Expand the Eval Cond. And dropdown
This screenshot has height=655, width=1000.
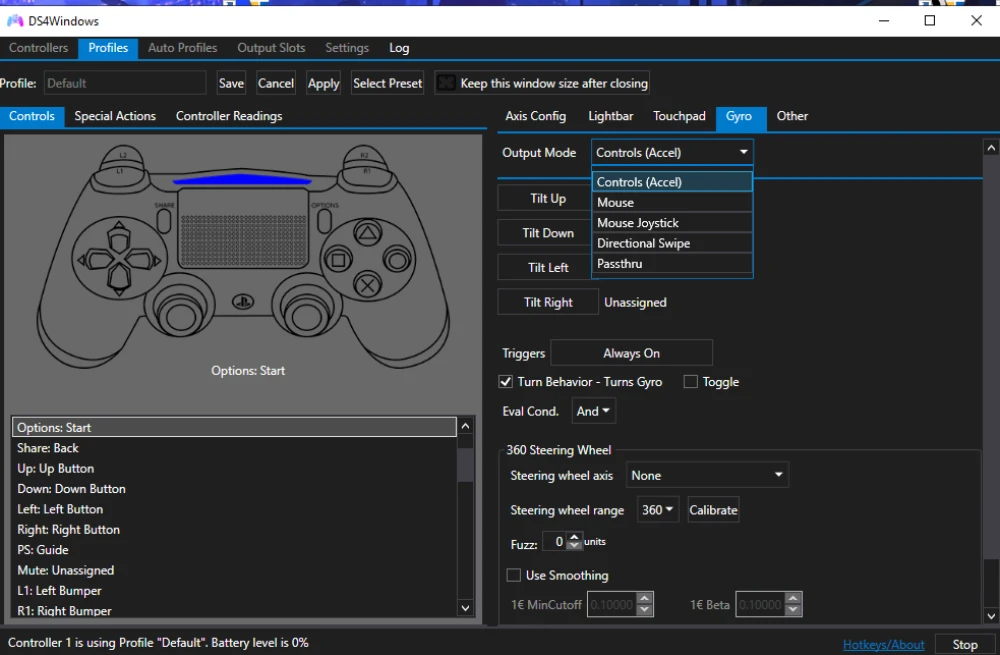click(x=593, y=411)
